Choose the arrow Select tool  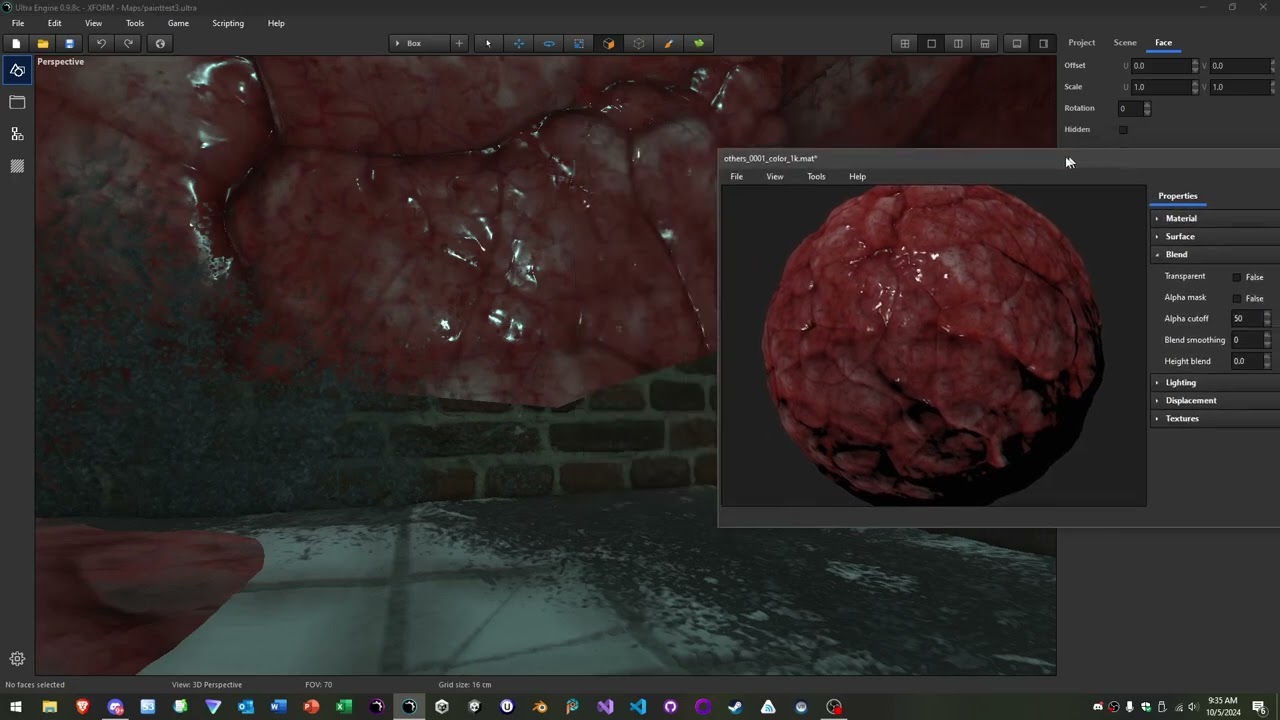coord(488,43)
